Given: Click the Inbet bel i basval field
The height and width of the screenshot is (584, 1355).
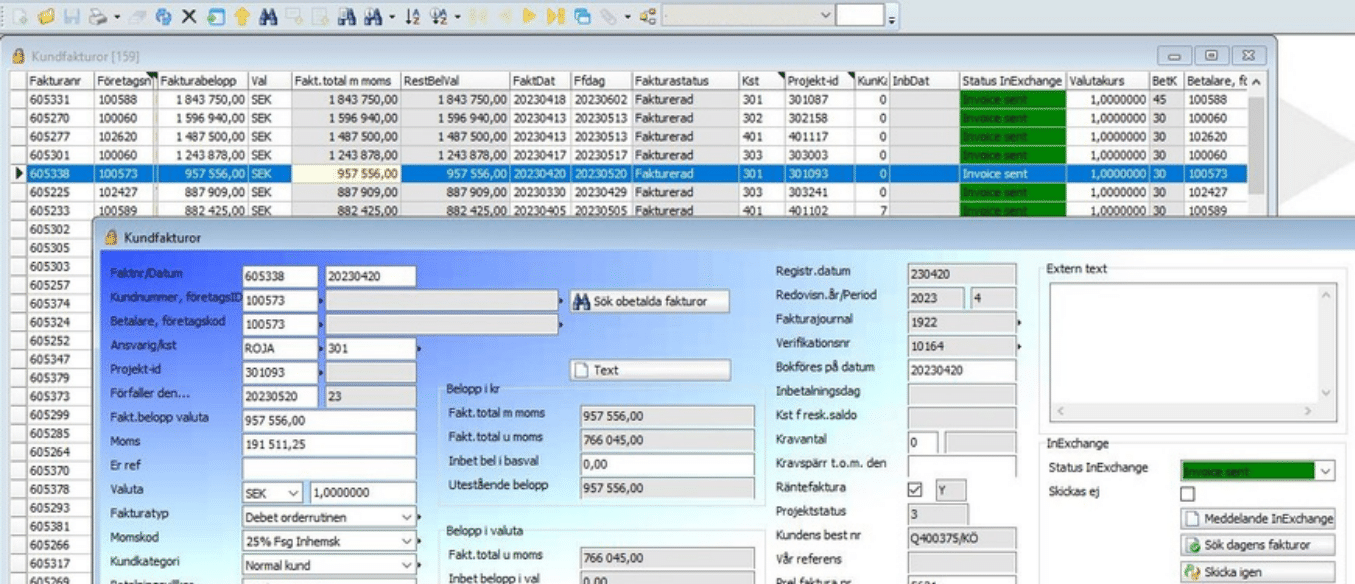Looking at the screenshot, I should point(667,464).
